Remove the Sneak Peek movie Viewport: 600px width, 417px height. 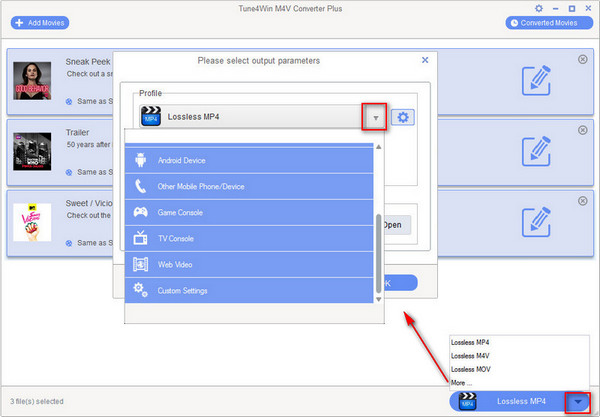click(x=582, y=59)
